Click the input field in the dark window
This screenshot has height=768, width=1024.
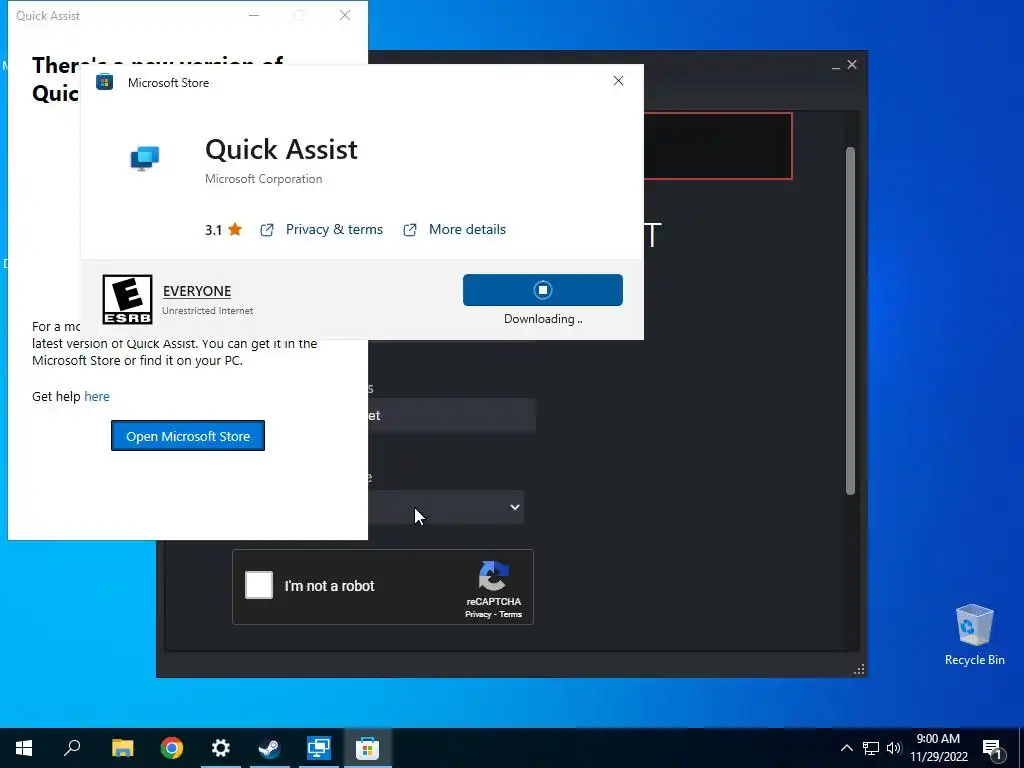coord(452,415)
